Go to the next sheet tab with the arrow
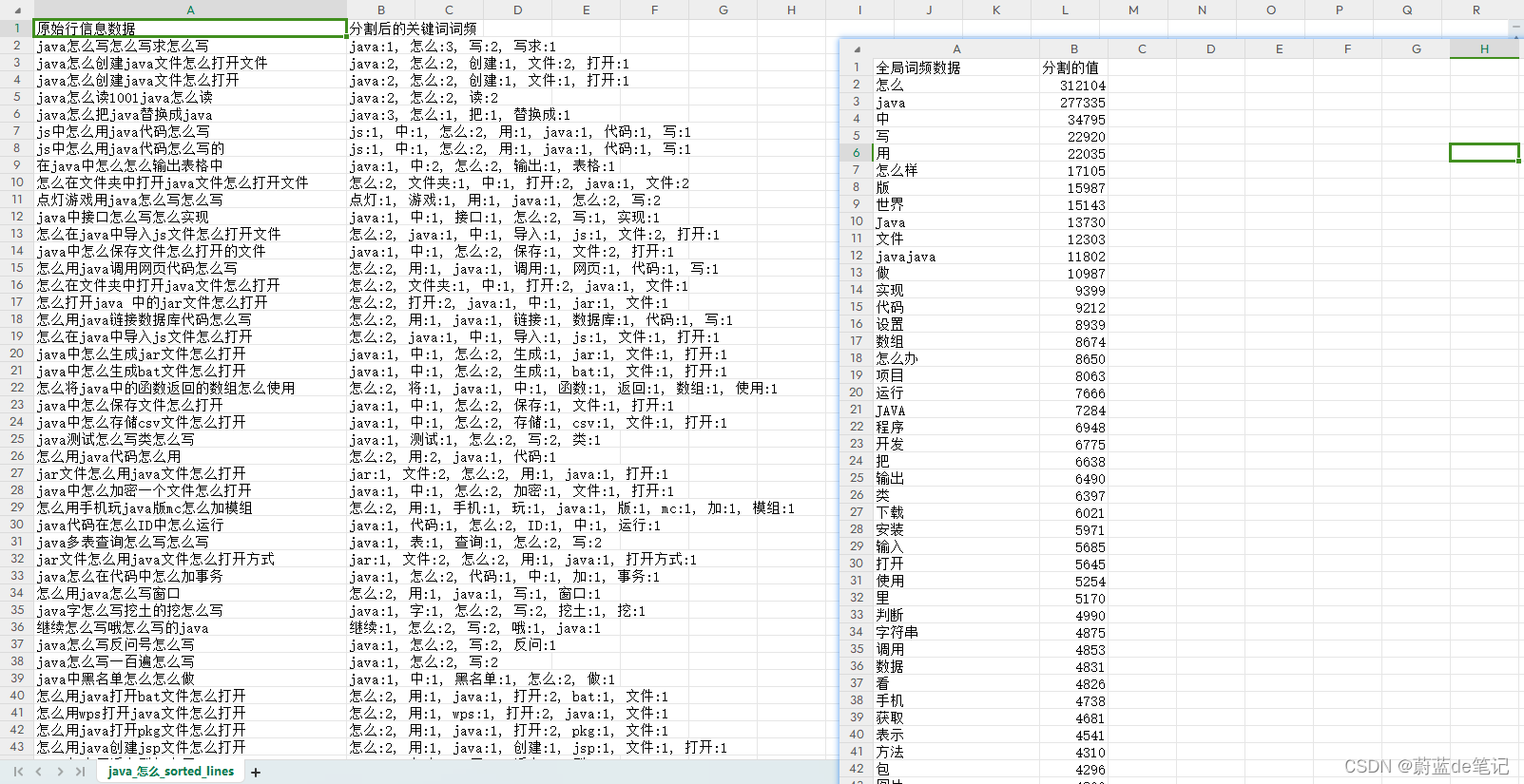The height and width of the screenshot is (784, 1524). pyautogui.click(x=60, y=772)
